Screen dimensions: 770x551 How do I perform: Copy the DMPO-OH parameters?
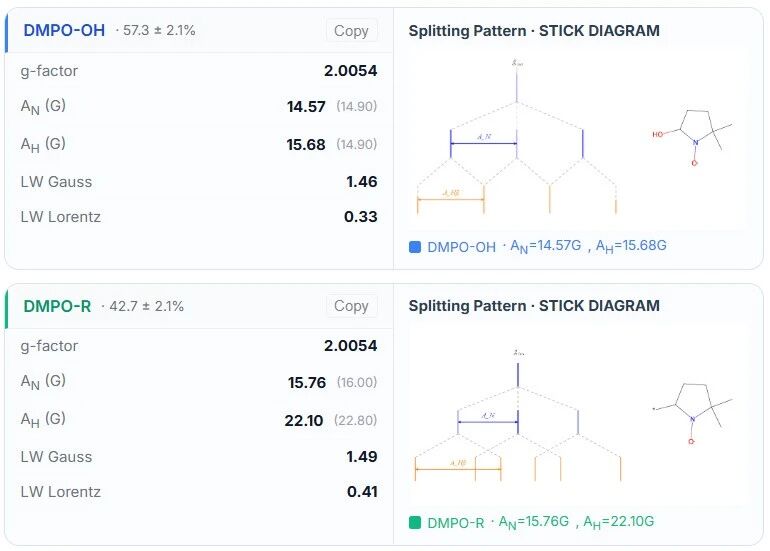[351, 31]
